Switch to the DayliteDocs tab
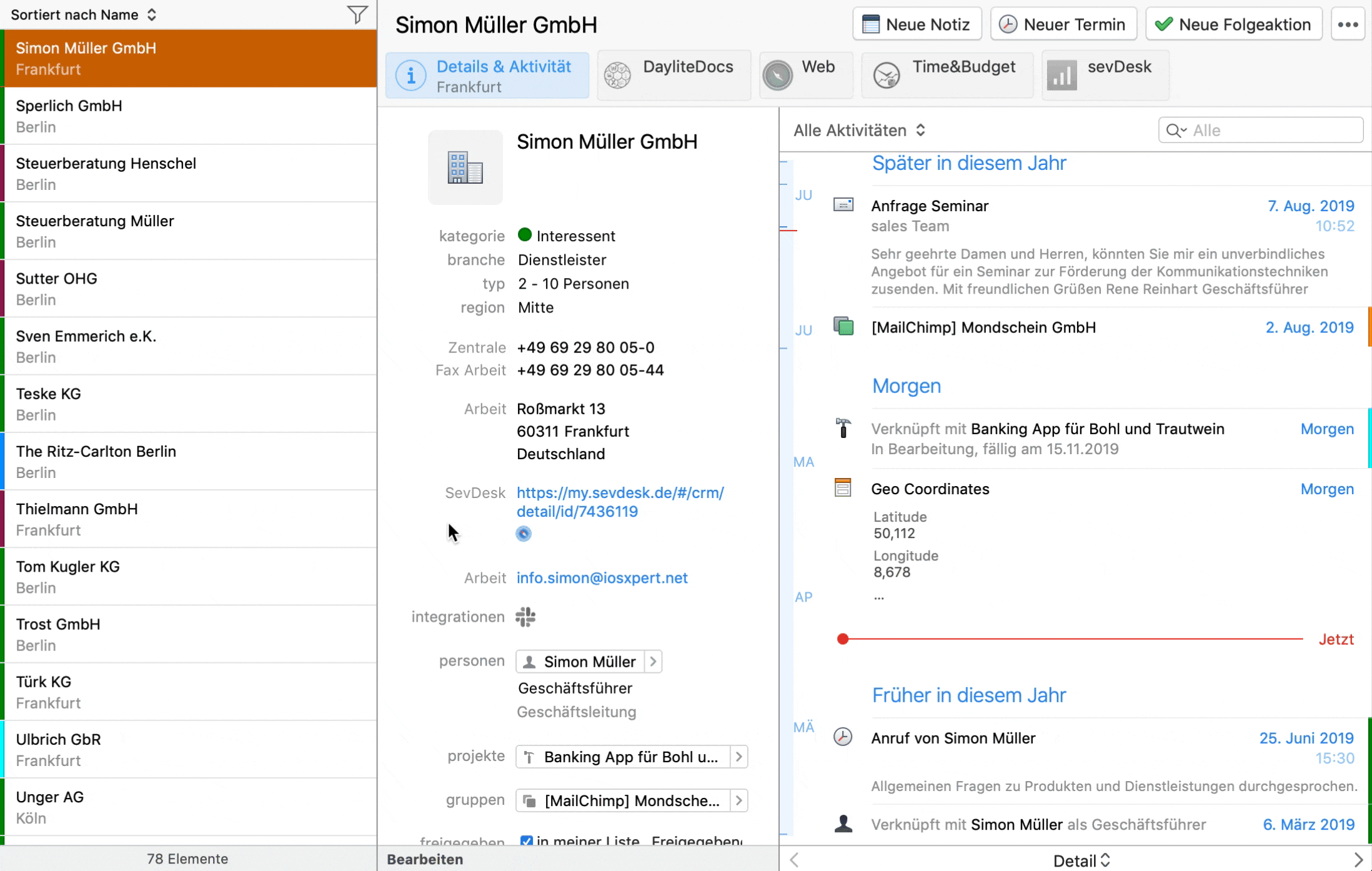The height and width of the screenshot is (871, 1372). pos(674,76)
